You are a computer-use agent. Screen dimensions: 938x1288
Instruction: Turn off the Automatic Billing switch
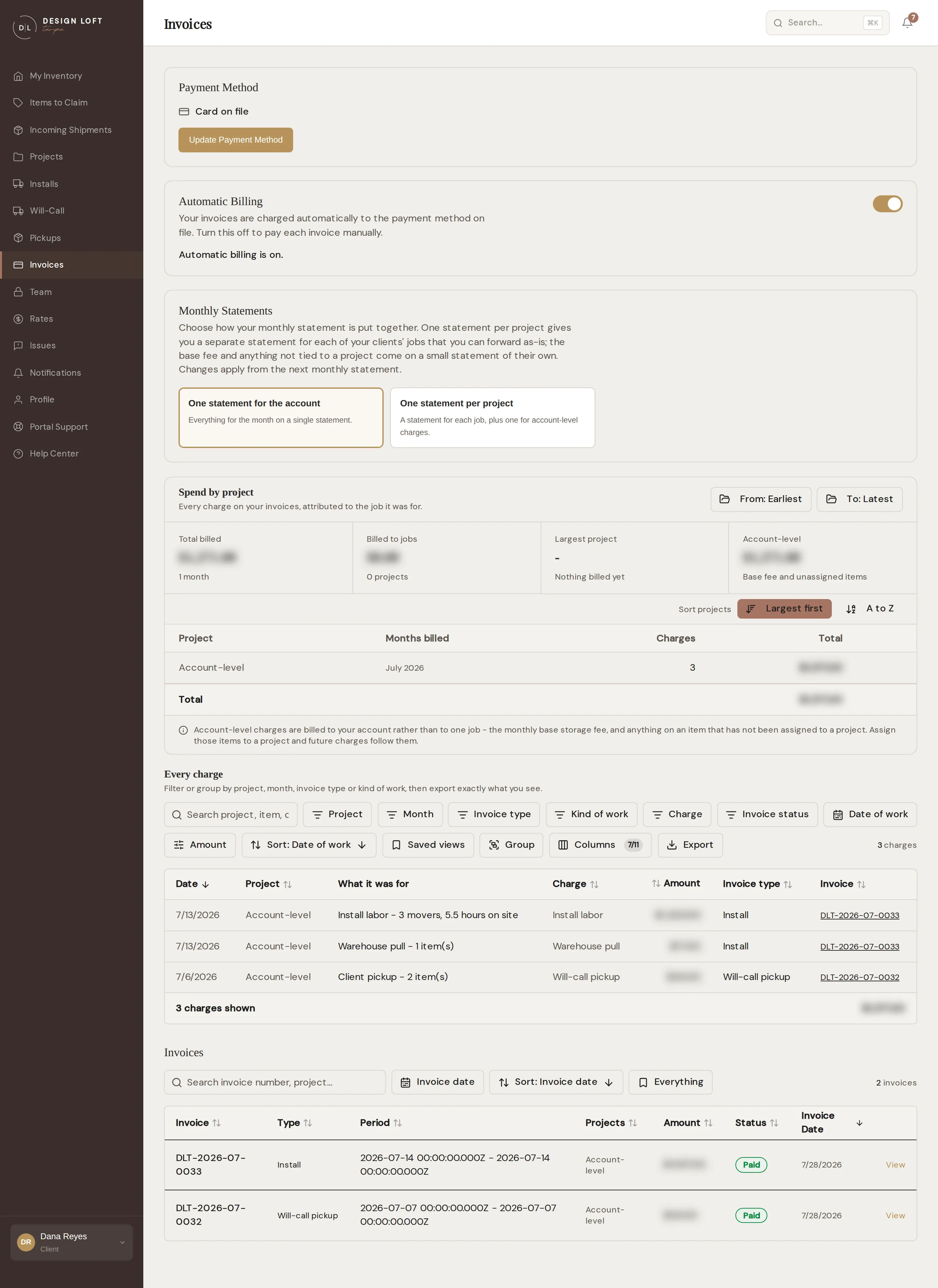pos(888,204)
